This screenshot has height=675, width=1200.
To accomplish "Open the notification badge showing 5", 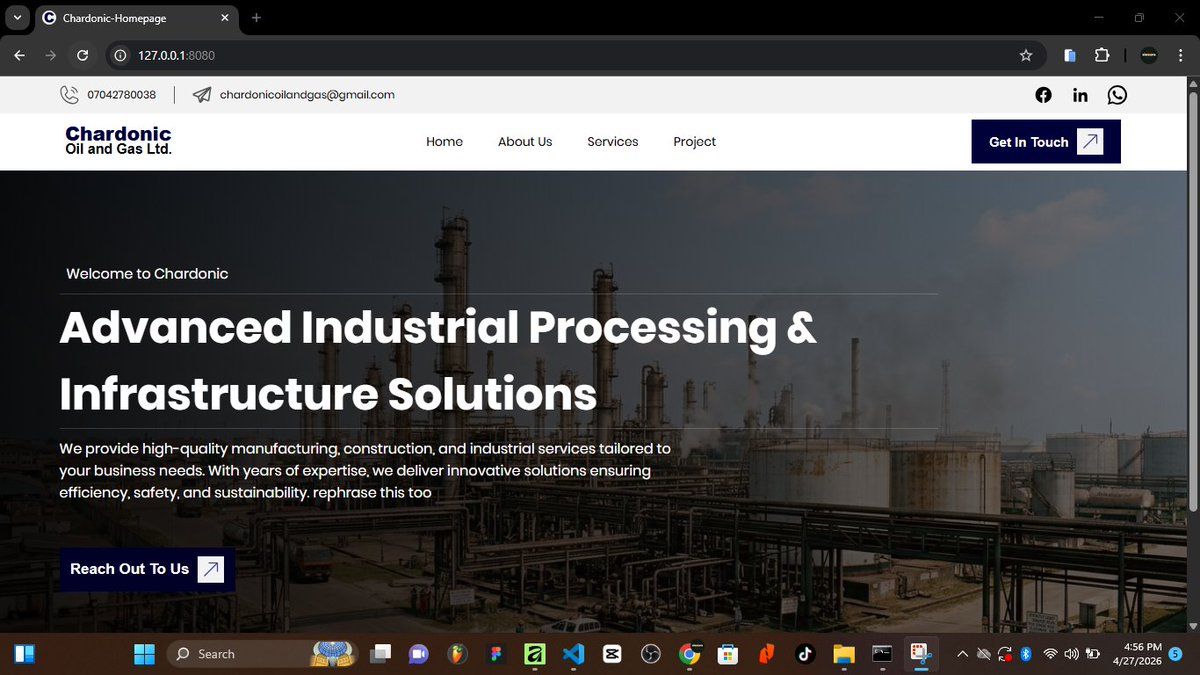I will [x=1176, y=654].
